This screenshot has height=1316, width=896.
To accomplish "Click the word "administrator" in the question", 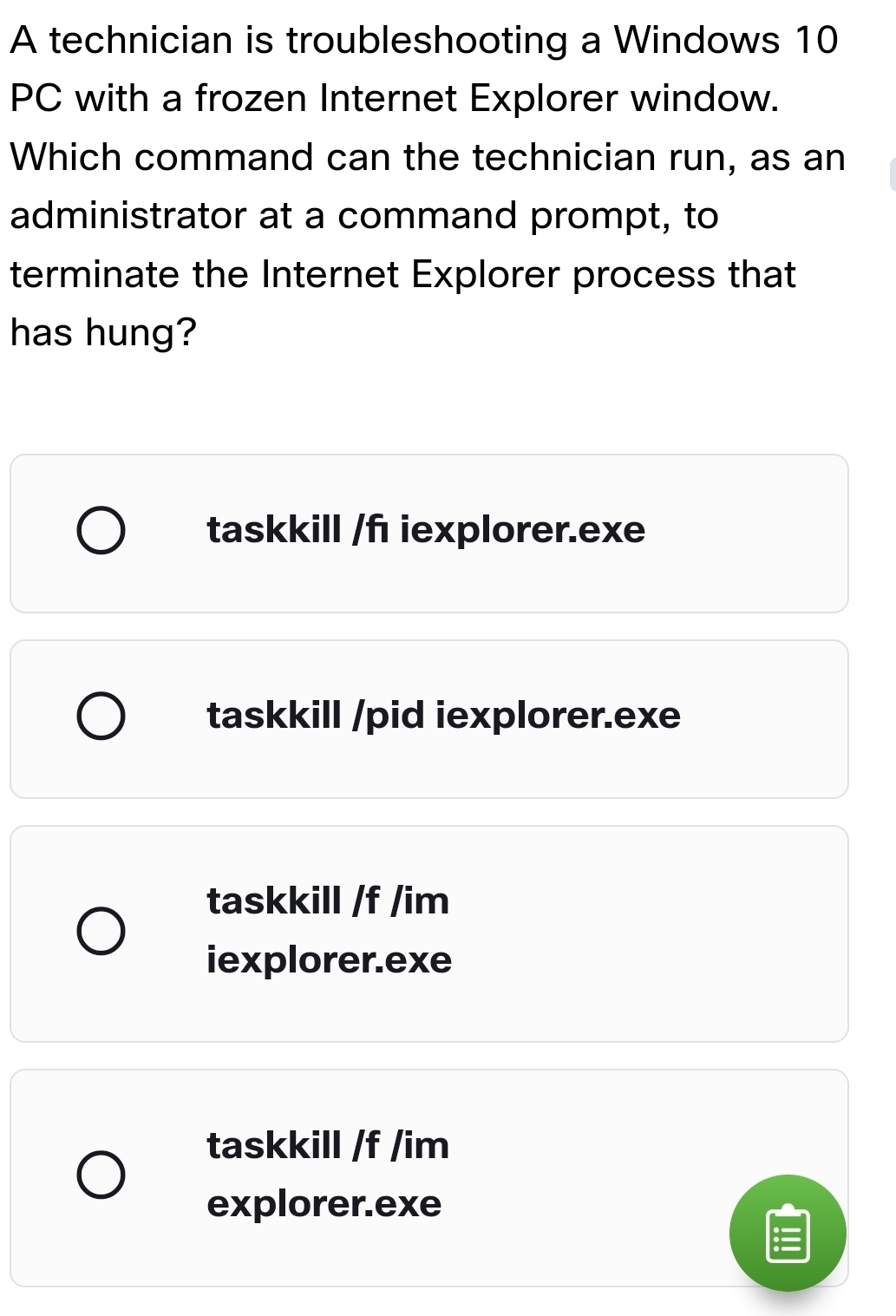I will 128,215.
